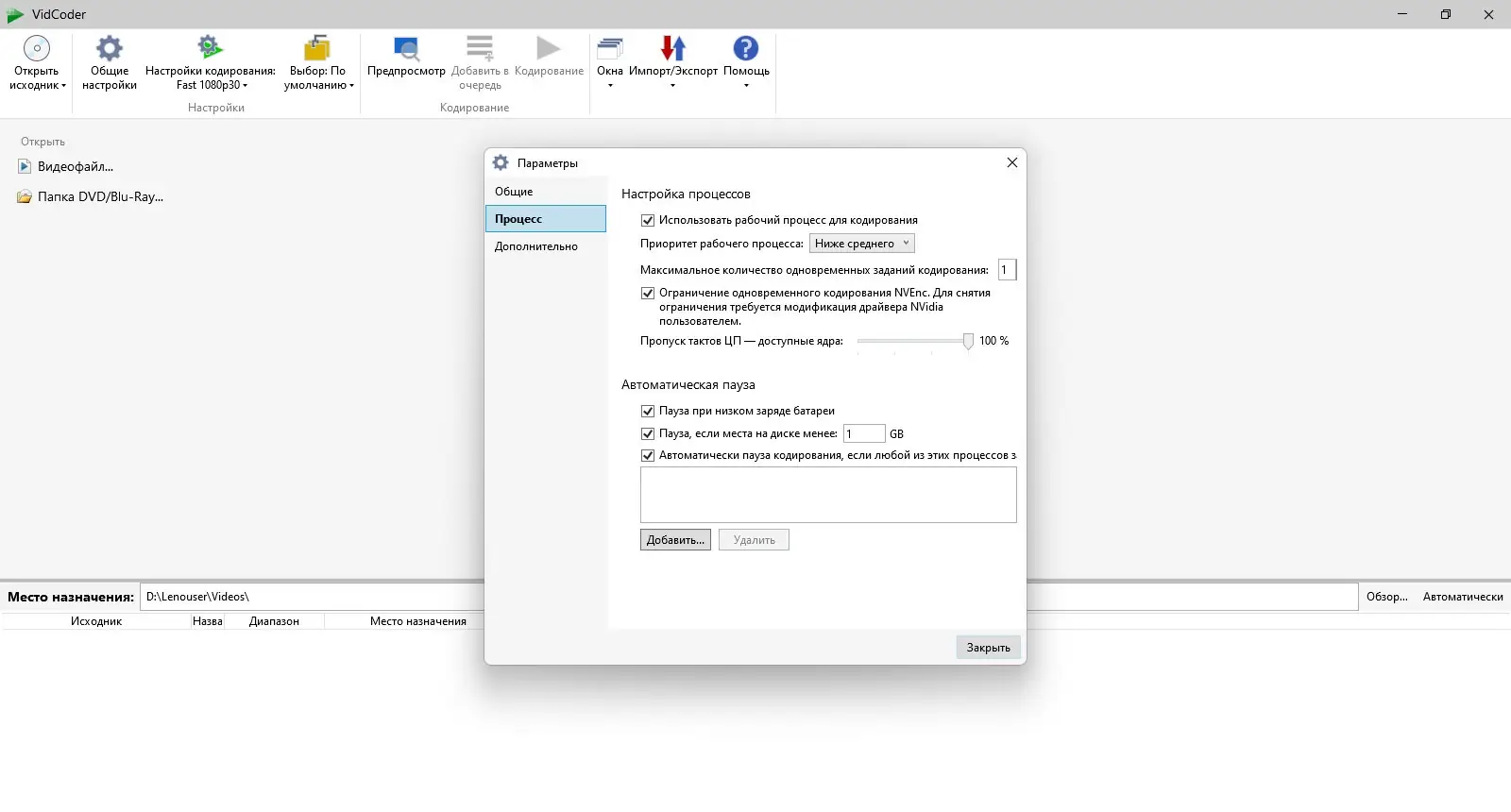
Task: Click the Open source disc icon
Action: point(37,48)
